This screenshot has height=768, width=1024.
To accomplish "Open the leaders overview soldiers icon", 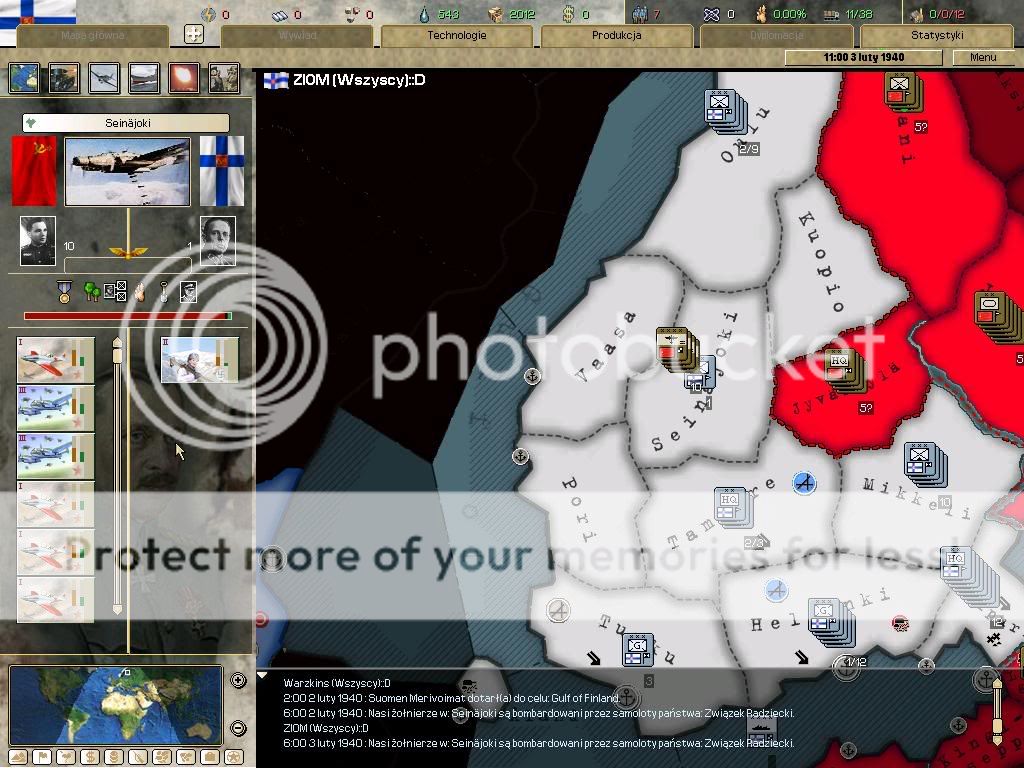I will click(x=224, y=78).
